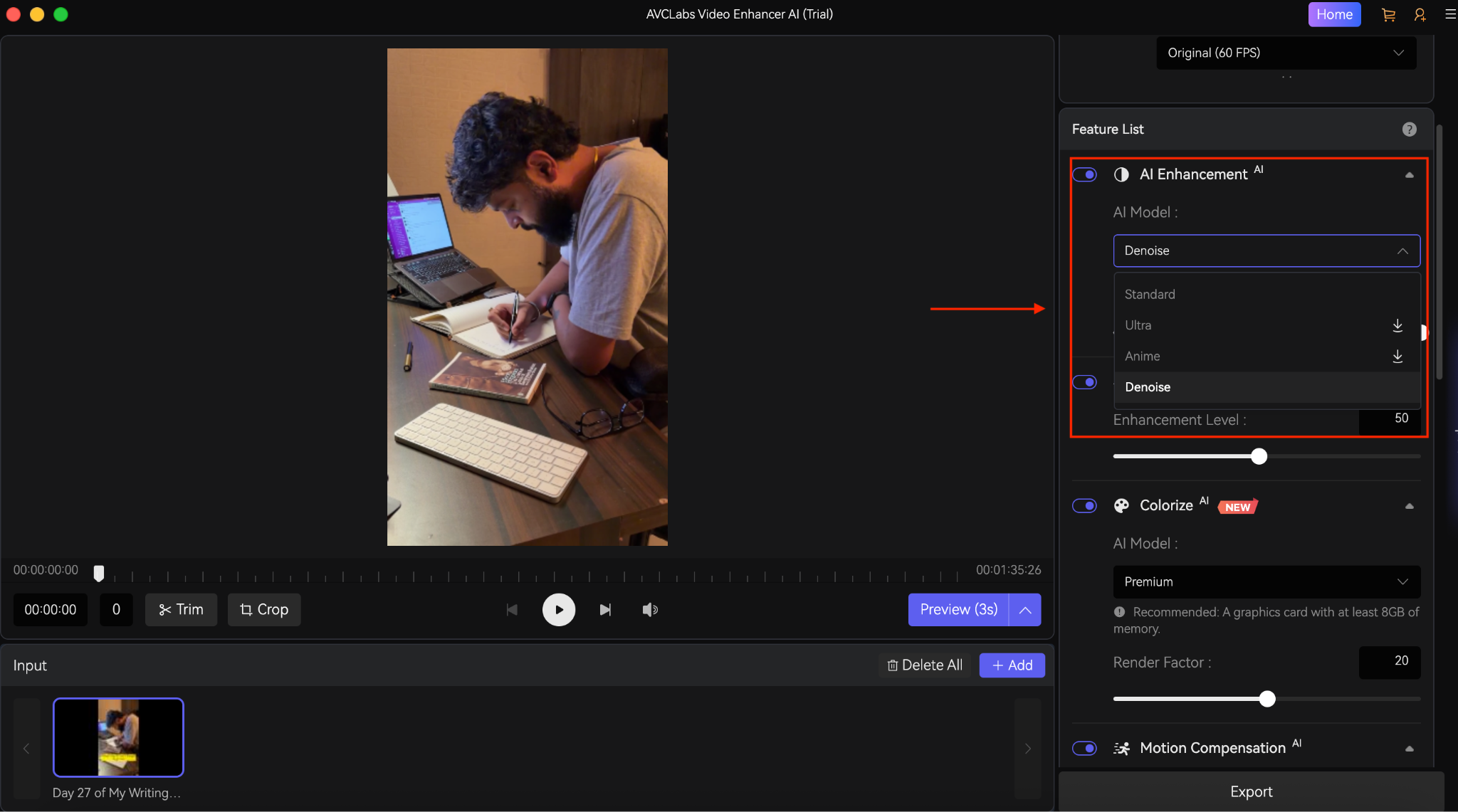The height and width of the screenshot is (812, 1458).
Task: Open the Feature List help
Action: 1408,129
